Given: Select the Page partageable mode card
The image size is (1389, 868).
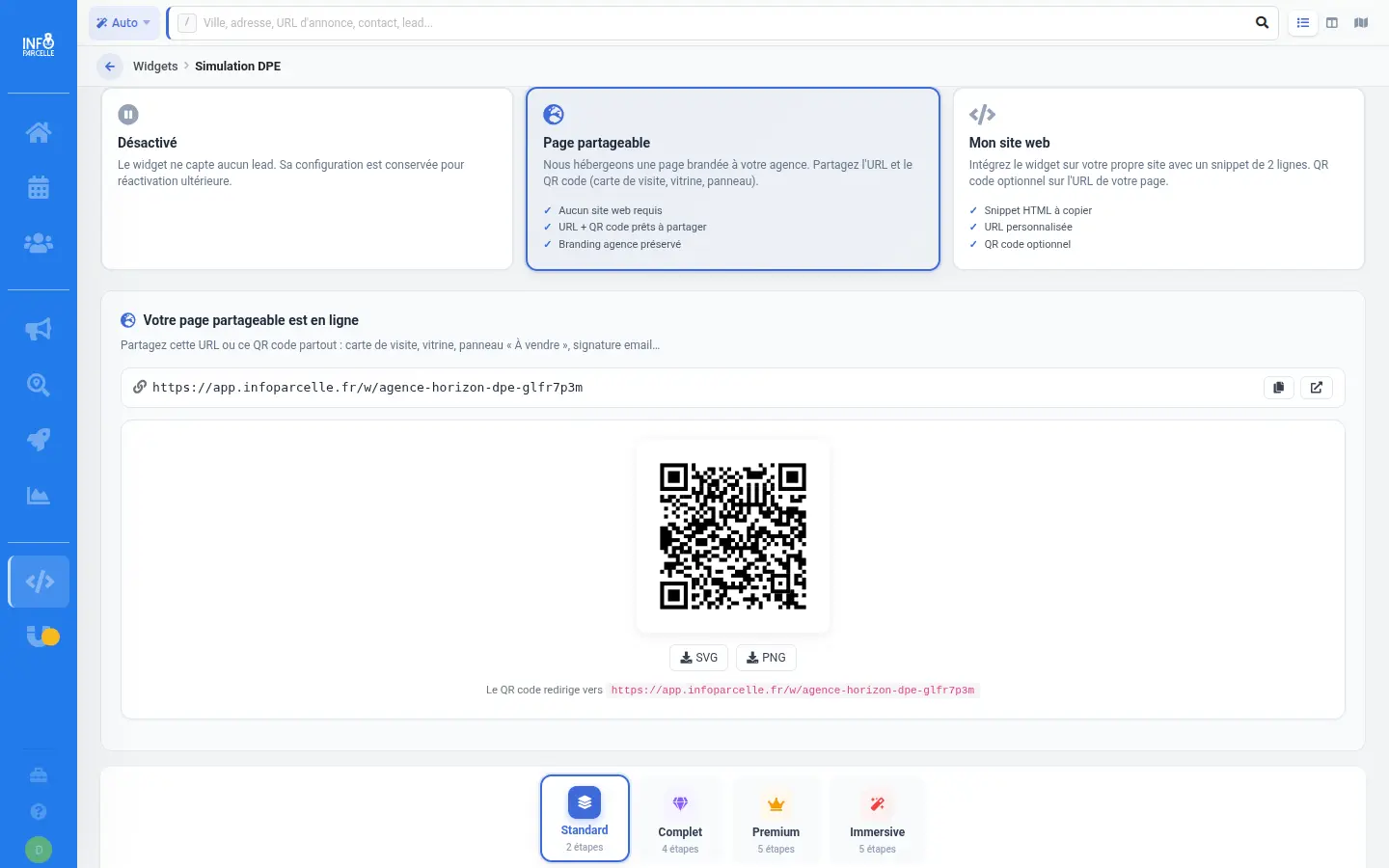Looking at the screenshot, I should [x=733, y=179].
